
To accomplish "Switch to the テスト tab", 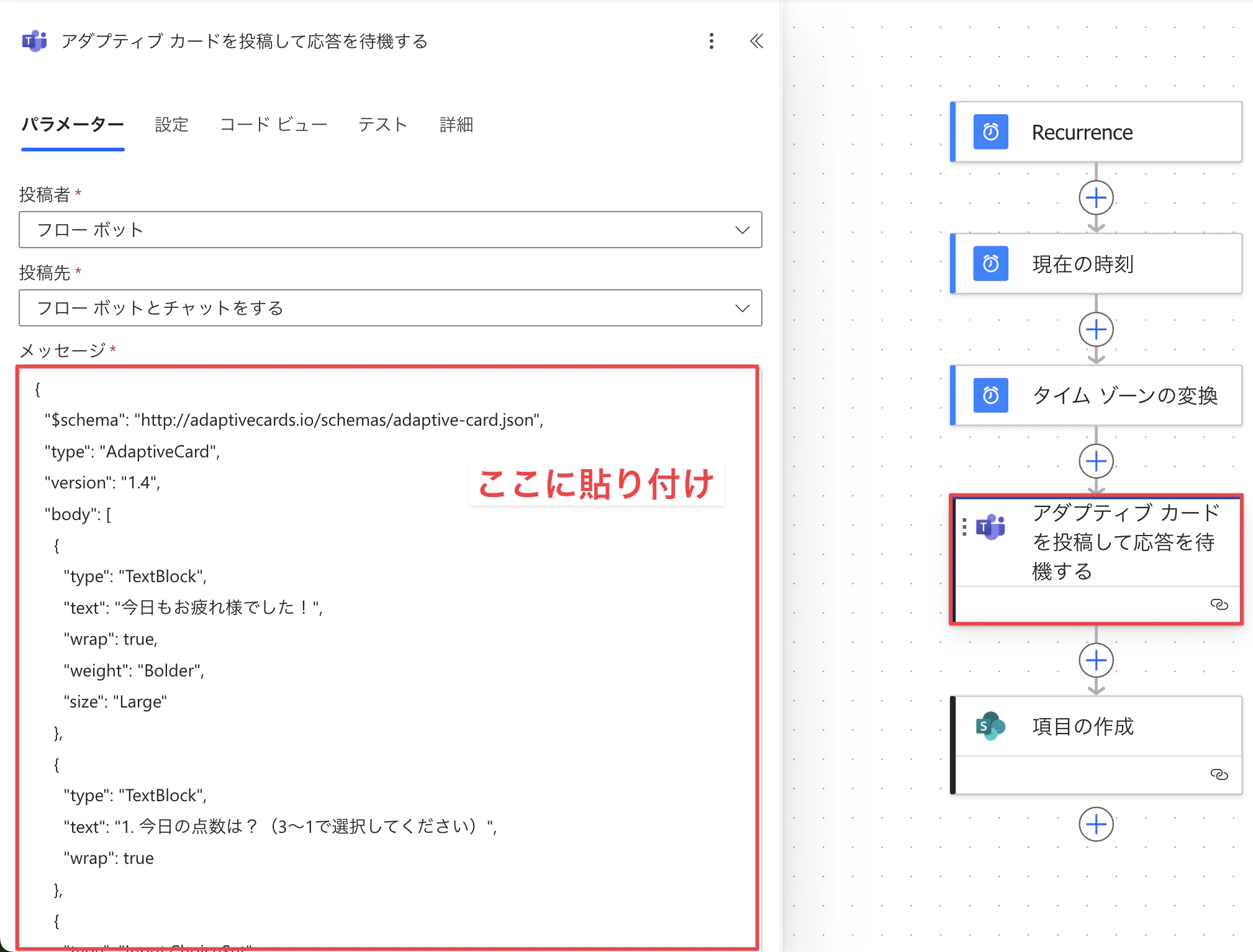I will [382, 125].
